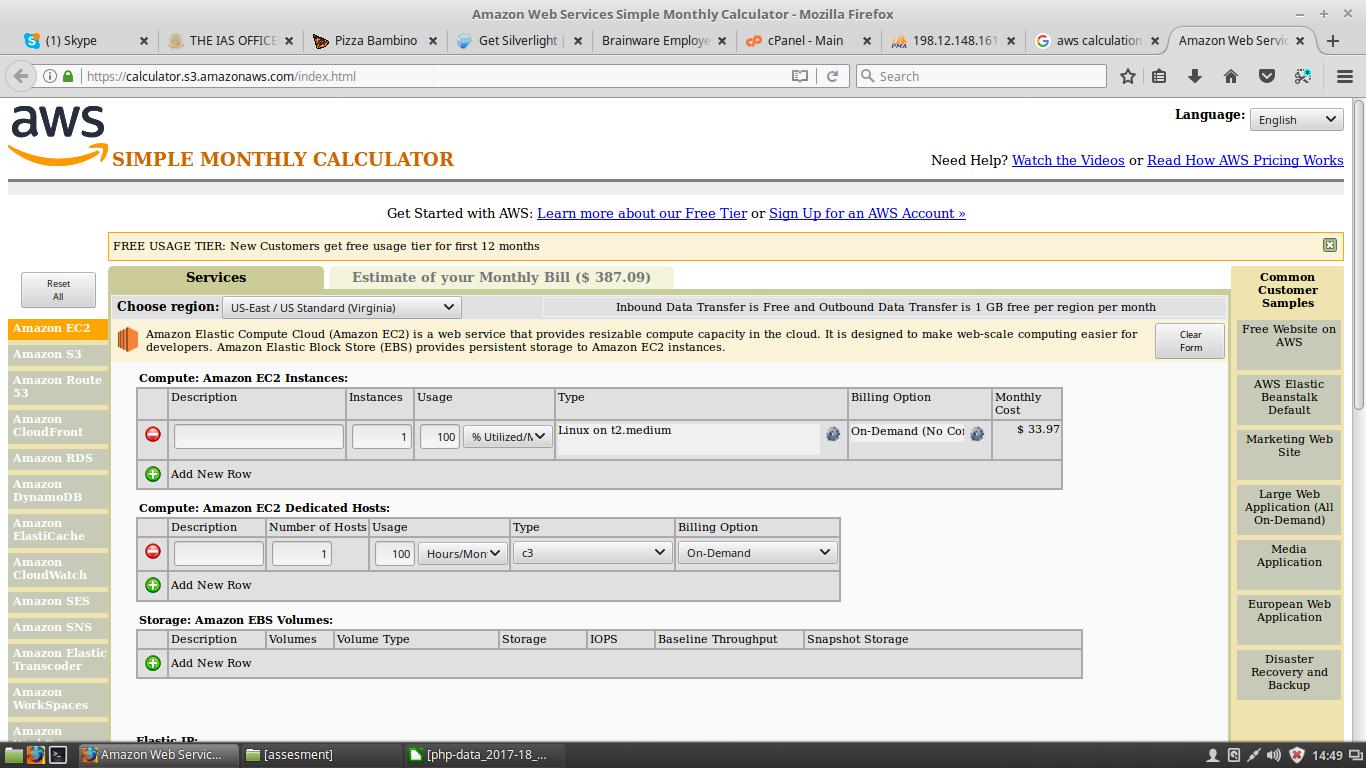The image size is (1366, 768).
Task: Open Firefox bookmarks library icon
Action: (1159, 76)
